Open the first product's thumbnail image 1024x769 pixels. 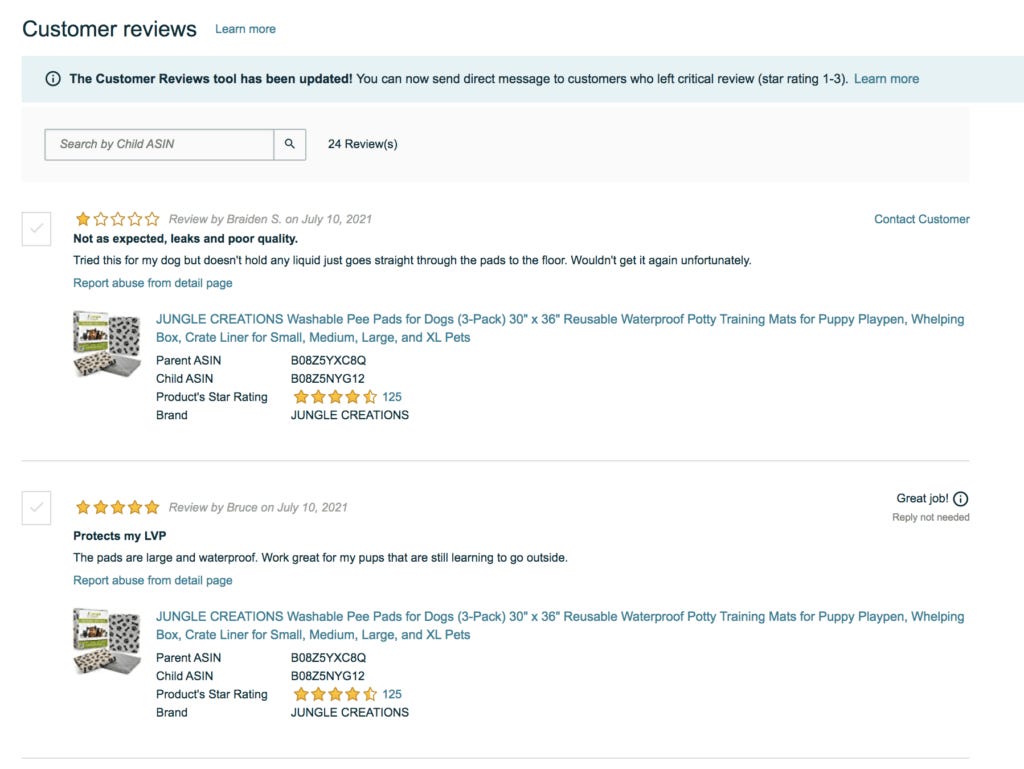[x=105, y=343]
